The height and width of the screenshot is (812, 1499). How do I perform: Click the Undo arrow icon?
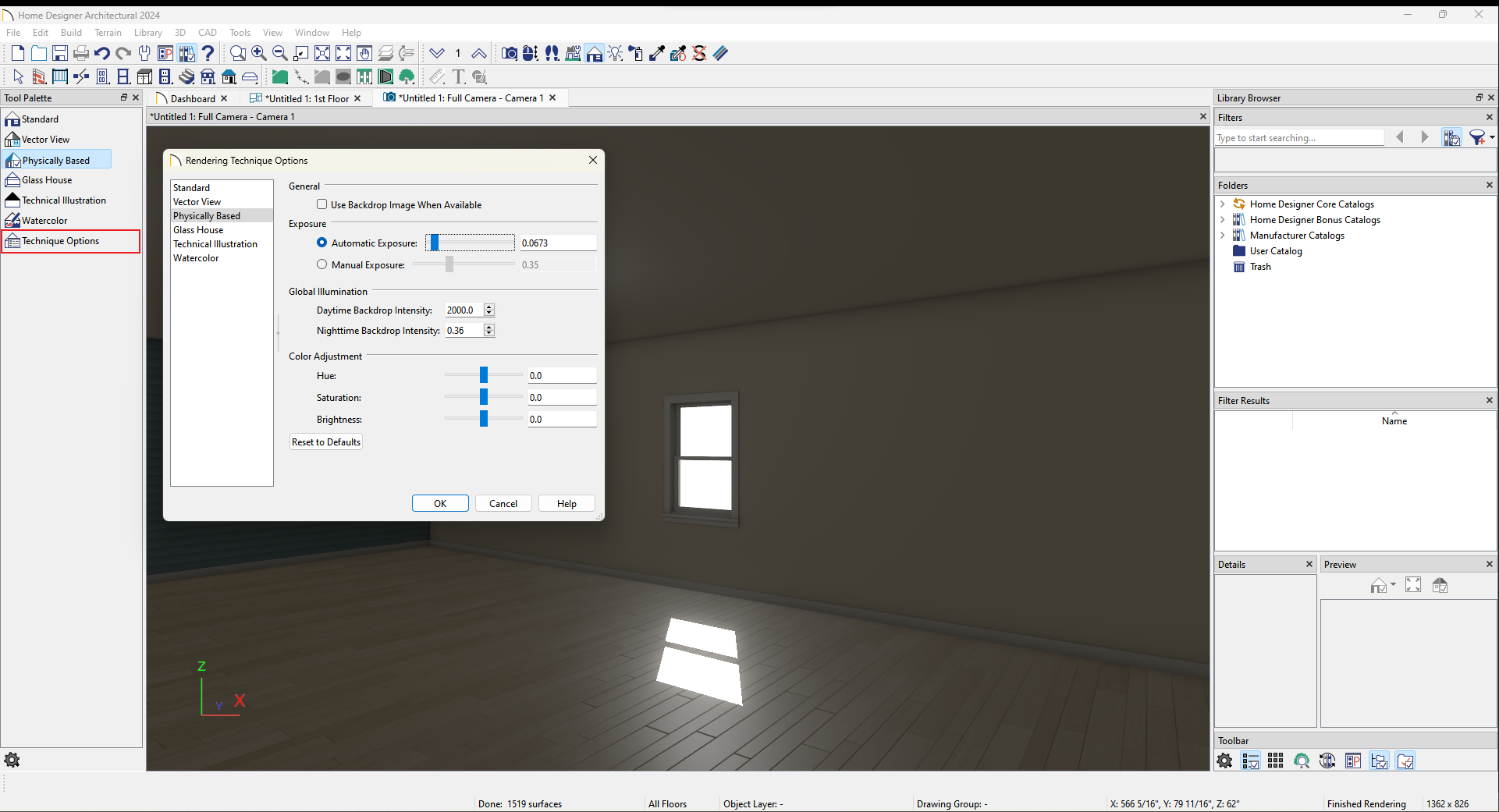pos(102,53)
